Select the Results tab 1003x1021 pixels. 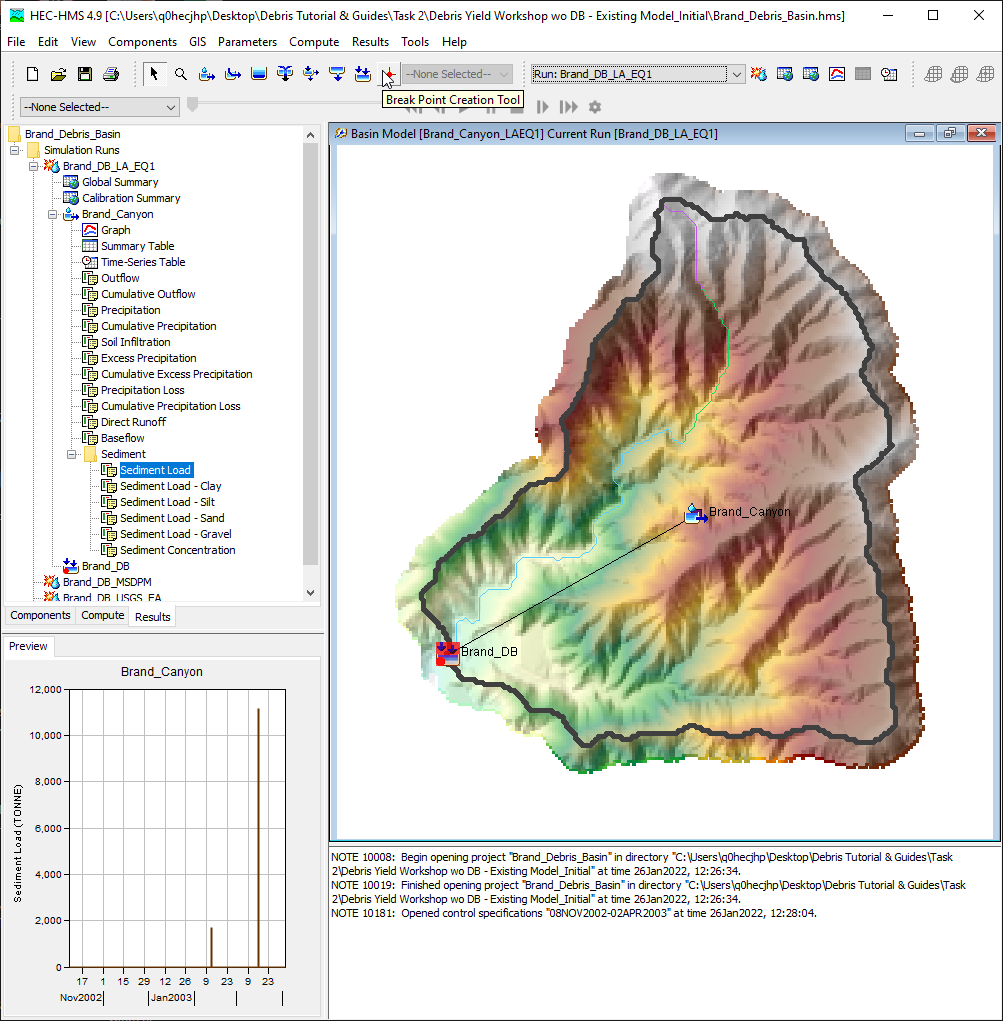point(152,617)
